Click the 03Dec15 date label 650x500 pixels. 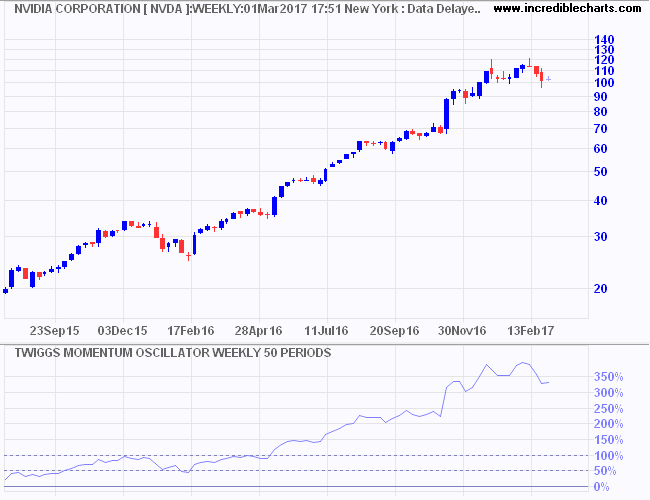pyautogui.click(x=122, y=331)
